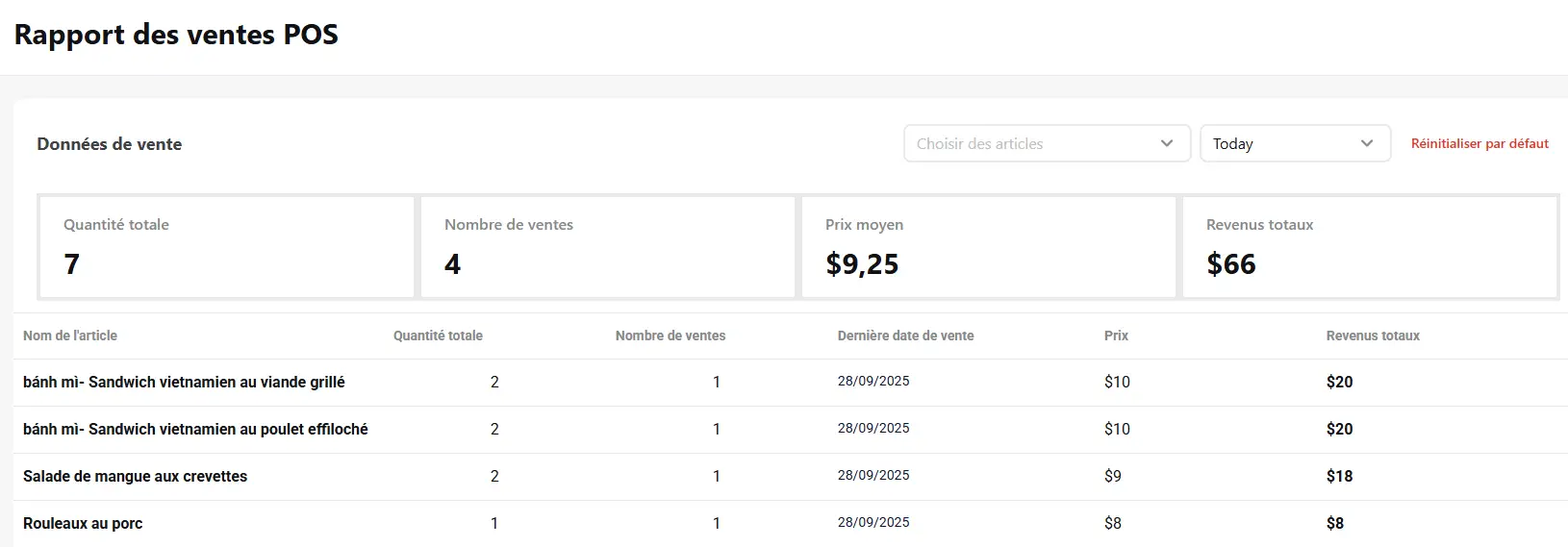Image resolution: width=1568 pixels, height=547 pixels.
Task: Click 'Rapport des ventes POS' page title
Action: coord(176,35)
